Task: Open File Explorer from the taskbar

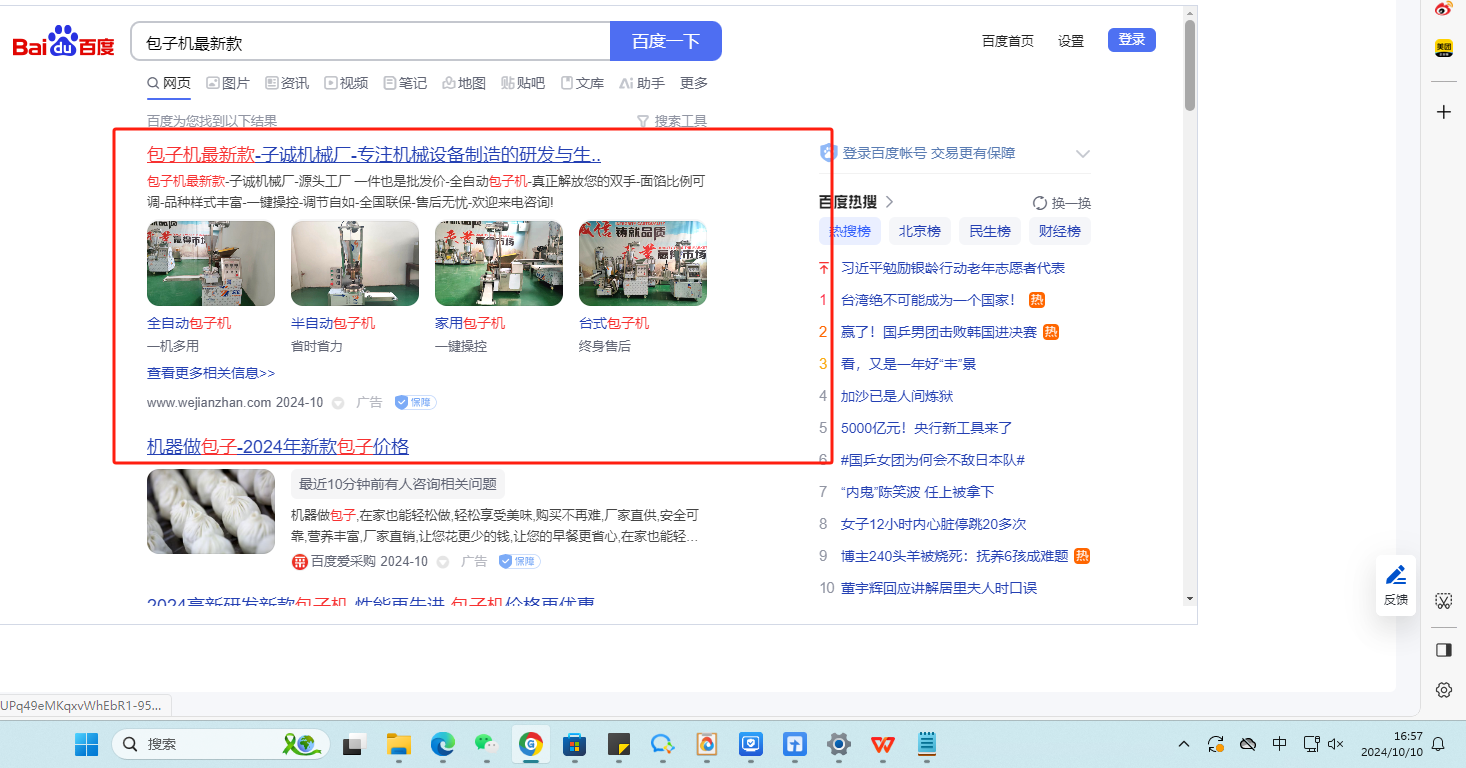Action: [399, 744]
